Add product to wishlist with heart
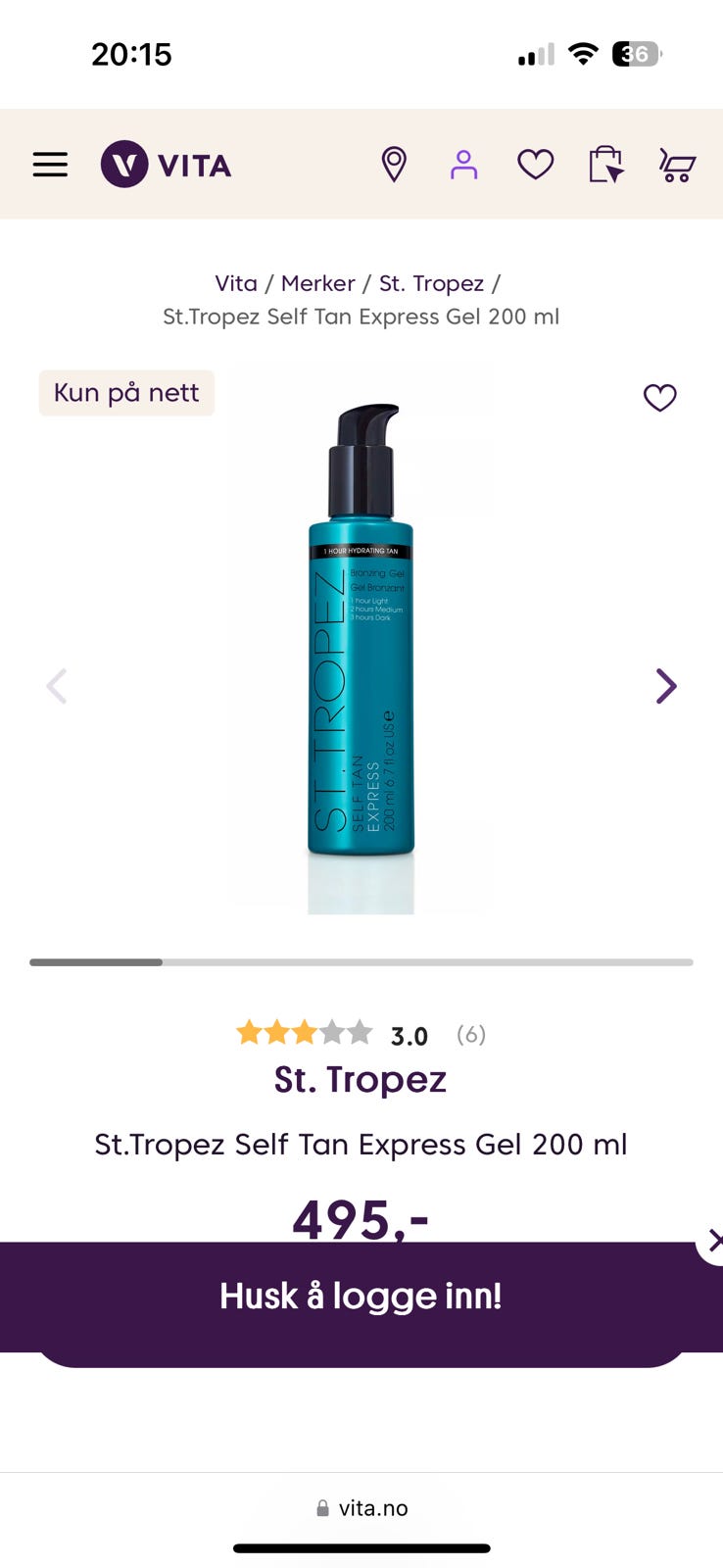The width and height of the screenshot is (723, 1568). coord(659,398)
